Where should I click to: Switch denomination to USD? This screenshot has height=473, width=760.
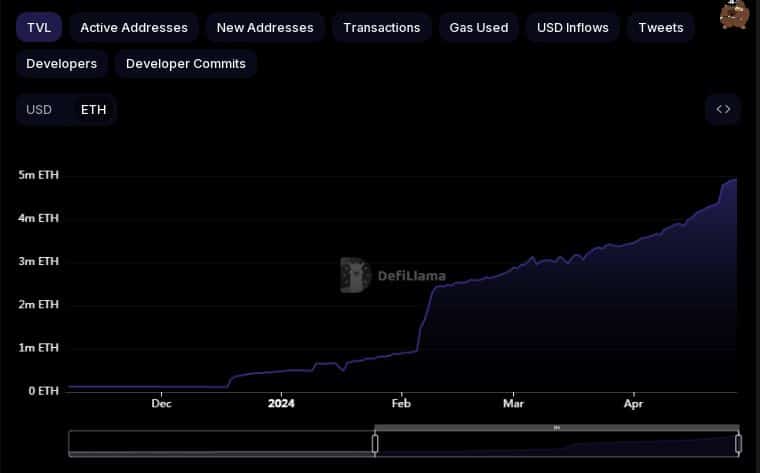click(39, 109)
